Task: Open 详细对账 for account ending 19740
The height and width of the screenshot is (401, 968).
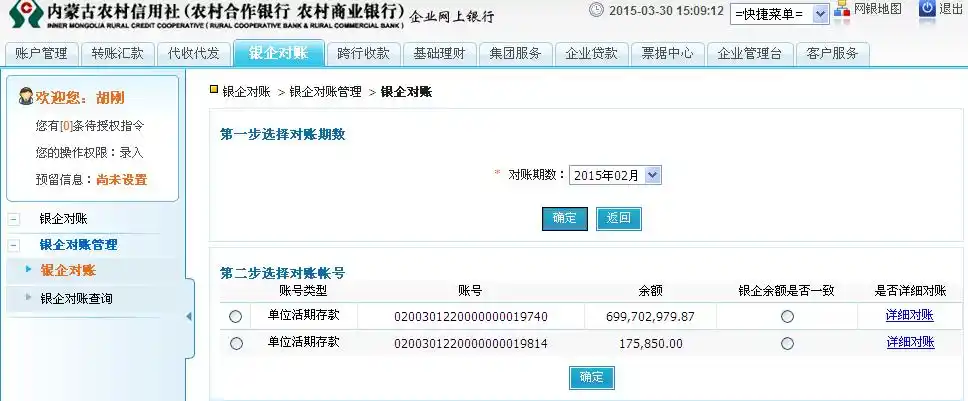Action: 909,315
